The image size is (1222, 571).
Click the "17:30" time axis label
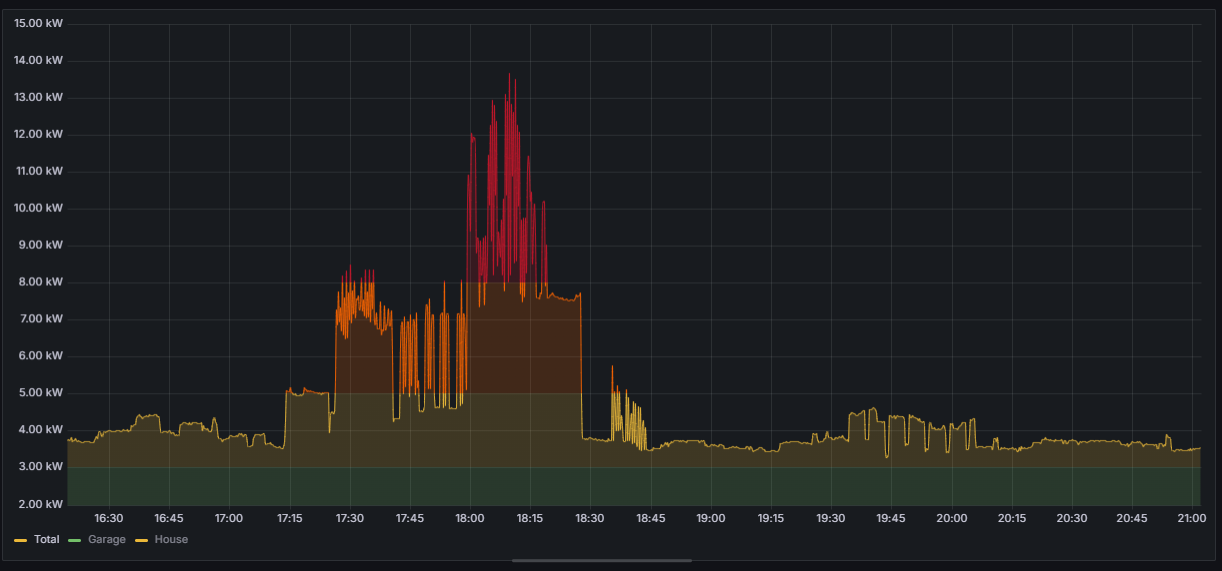[349, 518]
